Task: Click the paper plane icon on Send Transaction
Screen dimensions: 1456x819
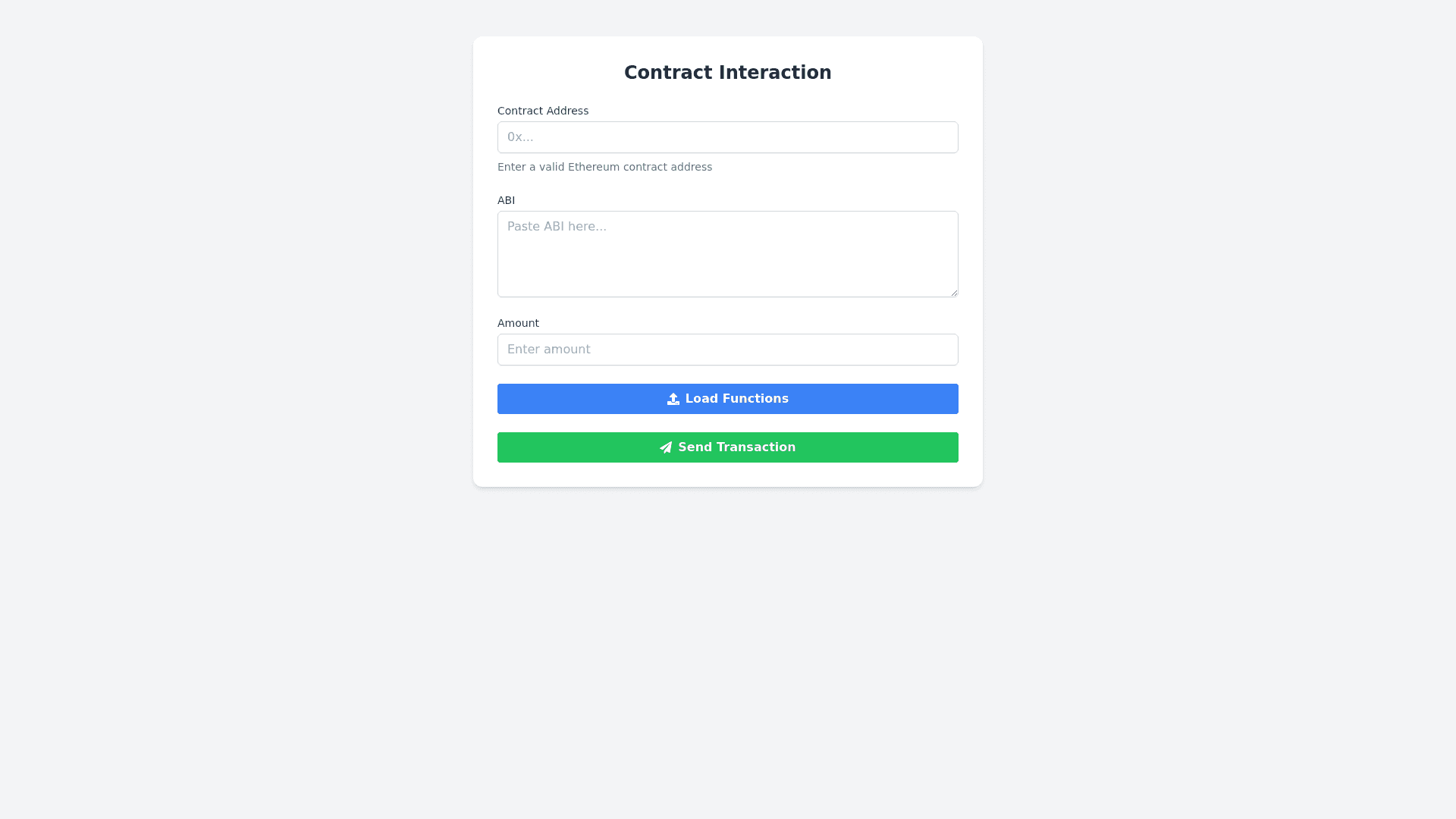Action: click(666, 447)
